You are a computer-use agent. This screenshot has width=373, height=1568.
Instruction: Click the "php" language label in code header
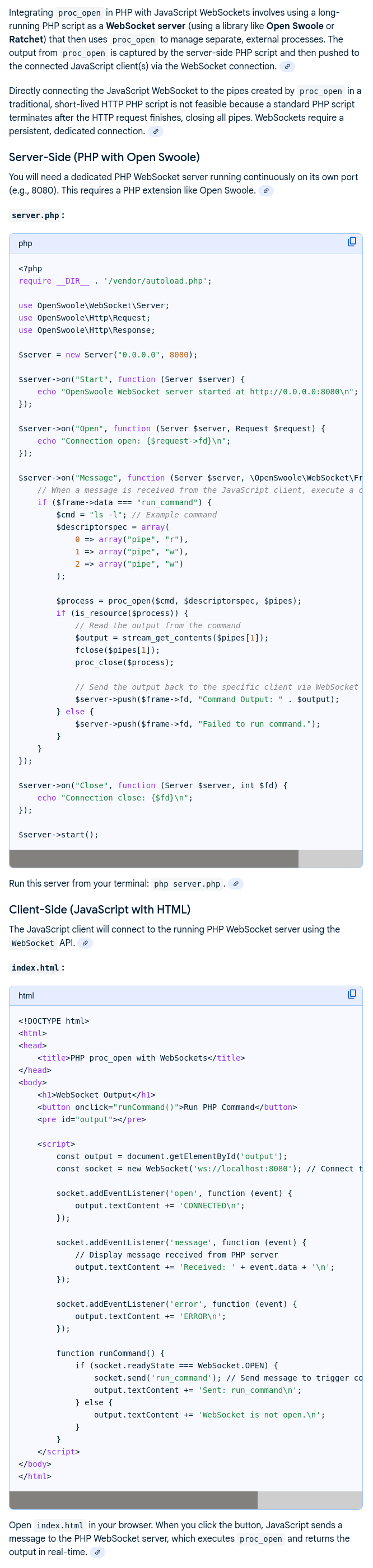coord(25,243)
